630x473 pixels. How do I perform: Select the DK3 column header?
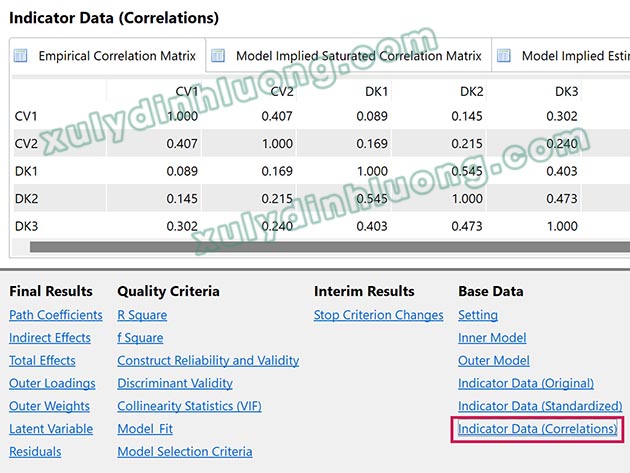tap(567, 92)
